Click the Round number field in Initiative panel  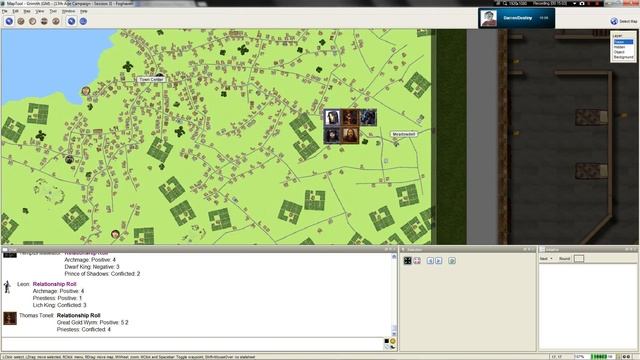point(579,259)
